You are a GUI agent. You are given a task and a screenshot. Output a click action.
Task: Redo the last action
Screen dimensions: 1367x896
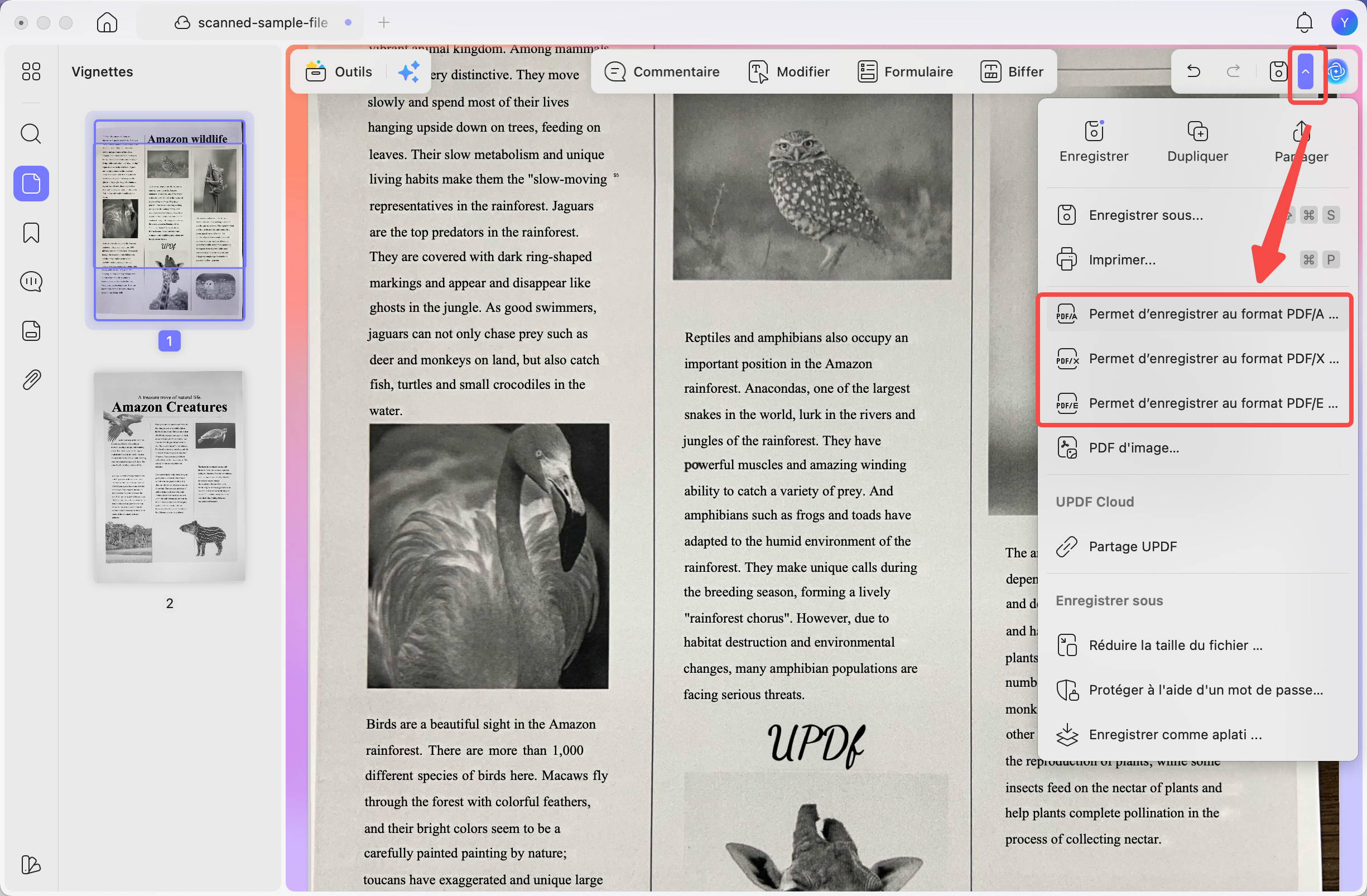point(1233,71)
